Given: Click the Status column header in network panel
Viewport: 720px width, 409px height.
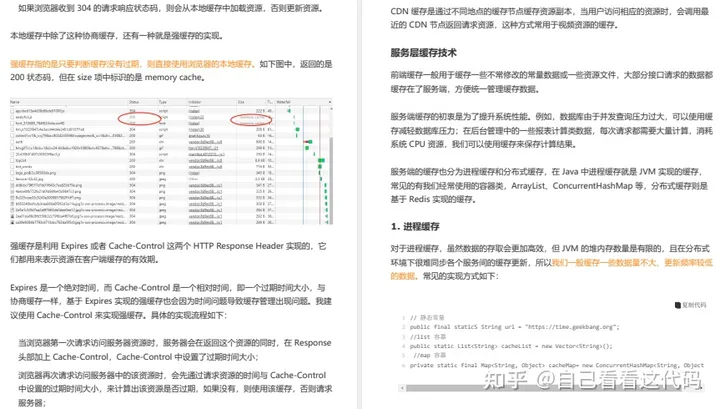Looking at the screenshot, I should pyautogui.click(x=134, y=102).
